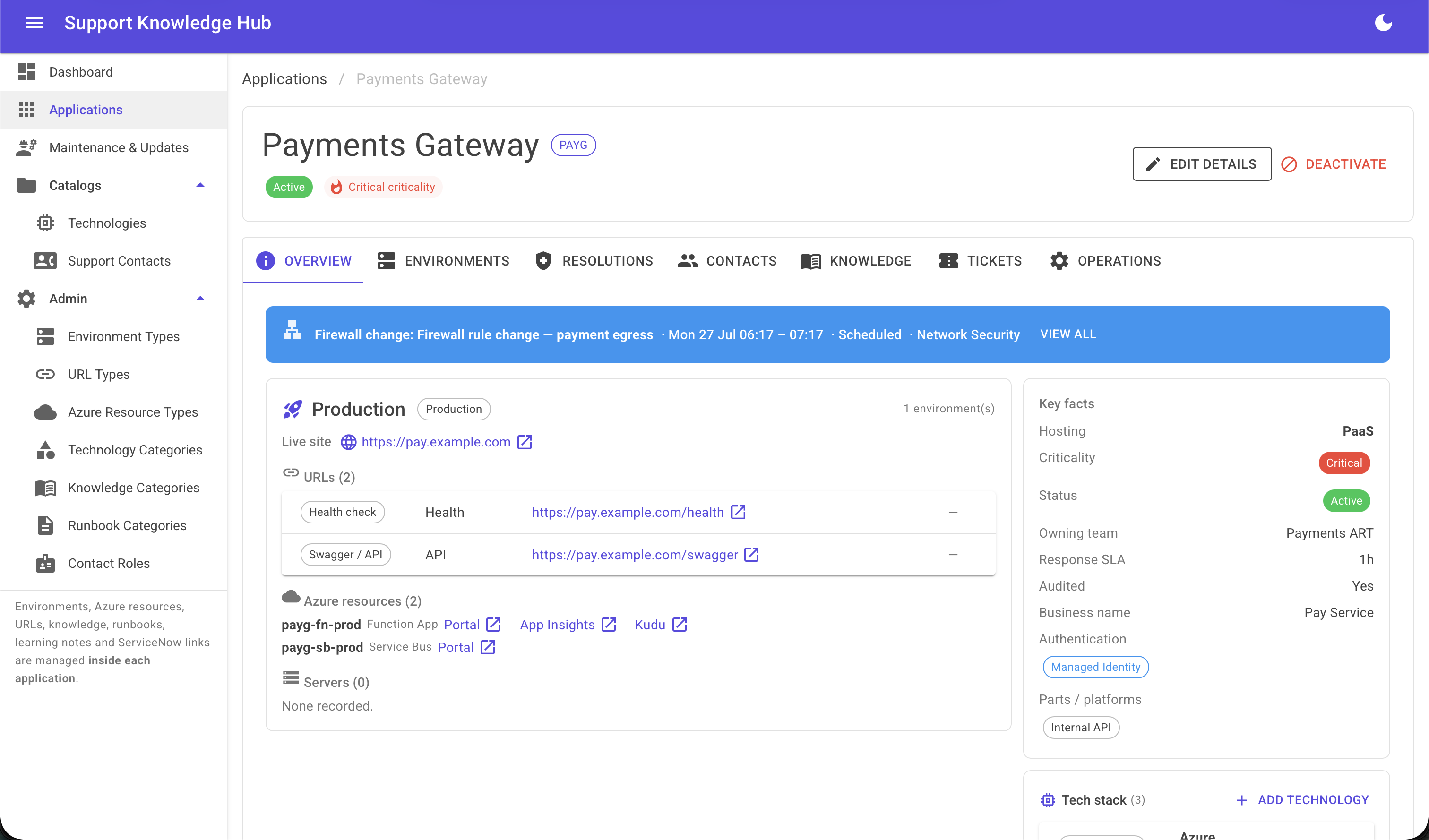Click the Production environment type chip
Image resolution: width=1429 pixels, height=840 pixels.
(454, 409)
